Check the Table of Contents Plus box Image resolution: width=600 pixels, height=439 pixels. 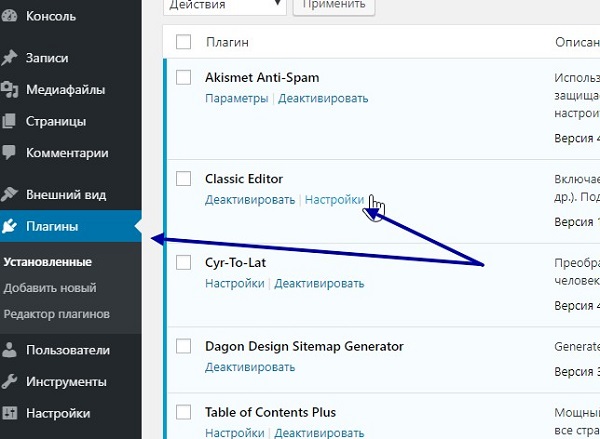pyautogui.click(x=184, y=412)
